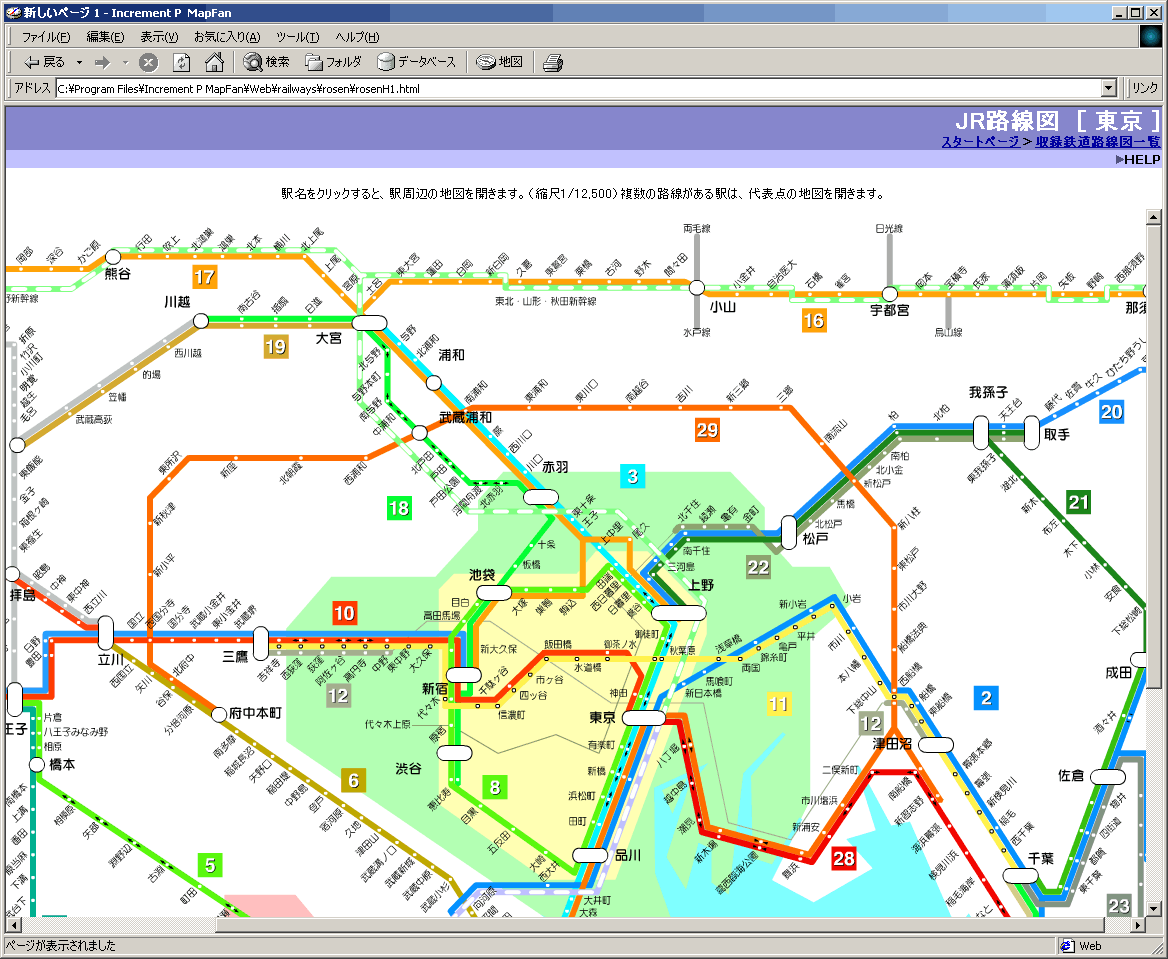Open the address bar dropdown list
The height and width of the screenshot is (959, 1168).
click(1107, 88)
